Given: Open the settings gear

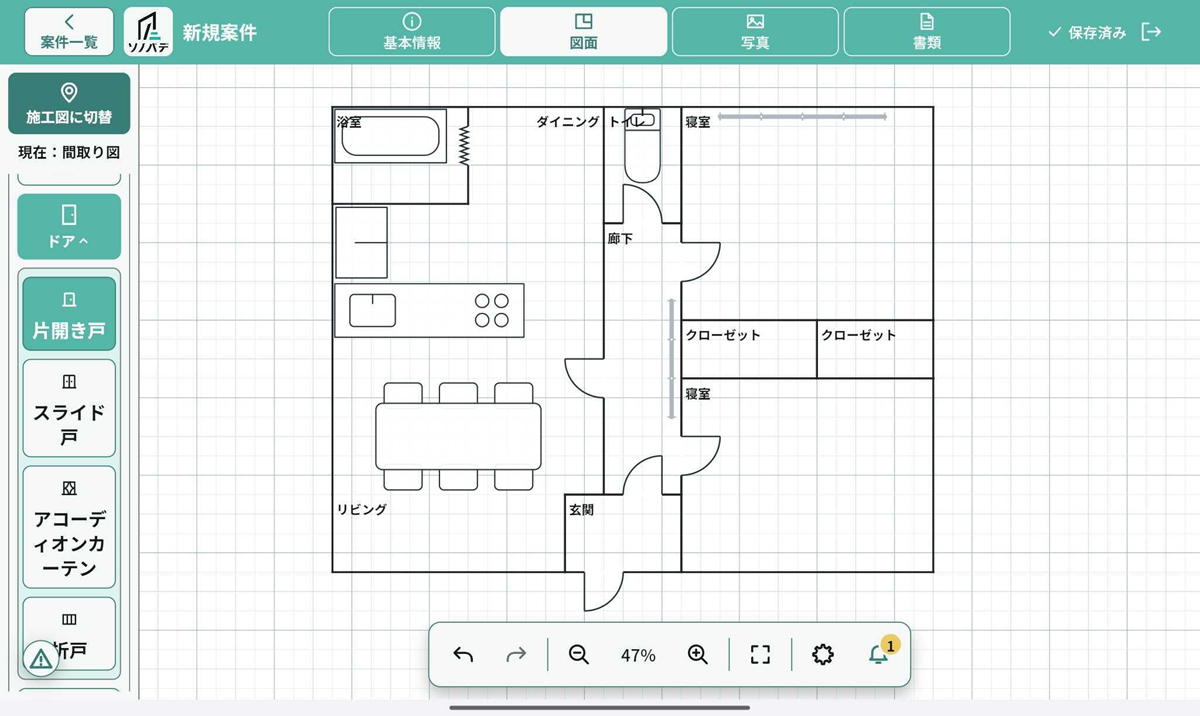Looking at the screenshot, I should tap(823, 655).
